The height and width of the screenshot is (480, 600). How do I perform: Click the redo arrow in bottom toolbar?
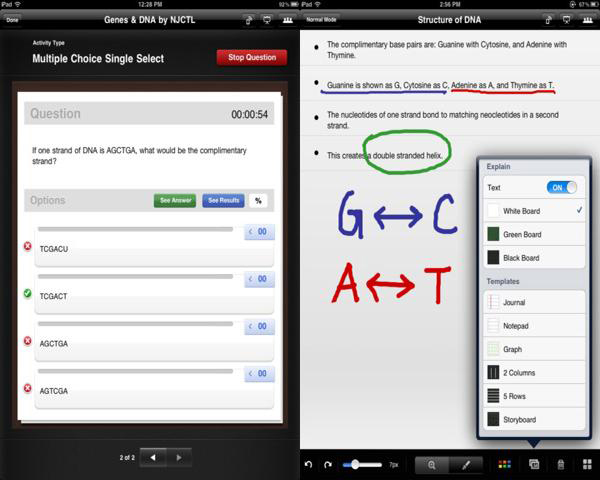328,465
